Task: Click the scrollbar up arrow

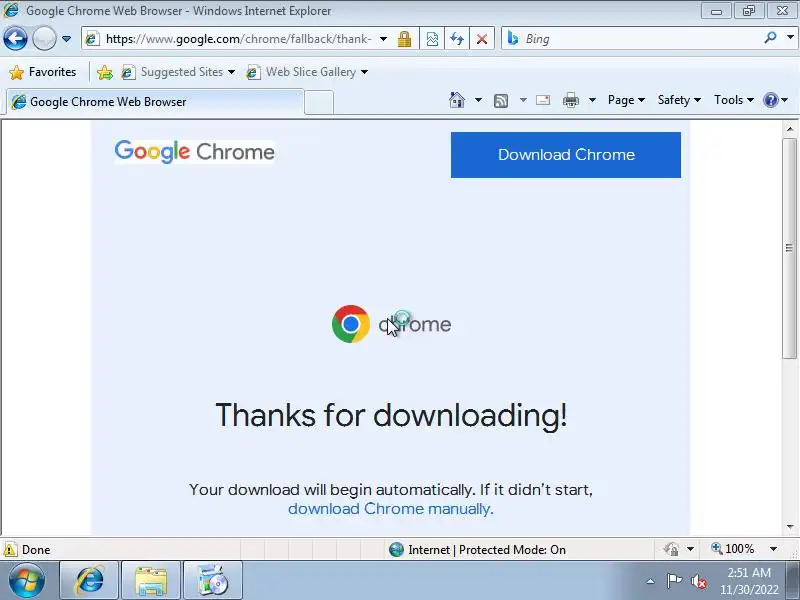Action: coord(790,129)
